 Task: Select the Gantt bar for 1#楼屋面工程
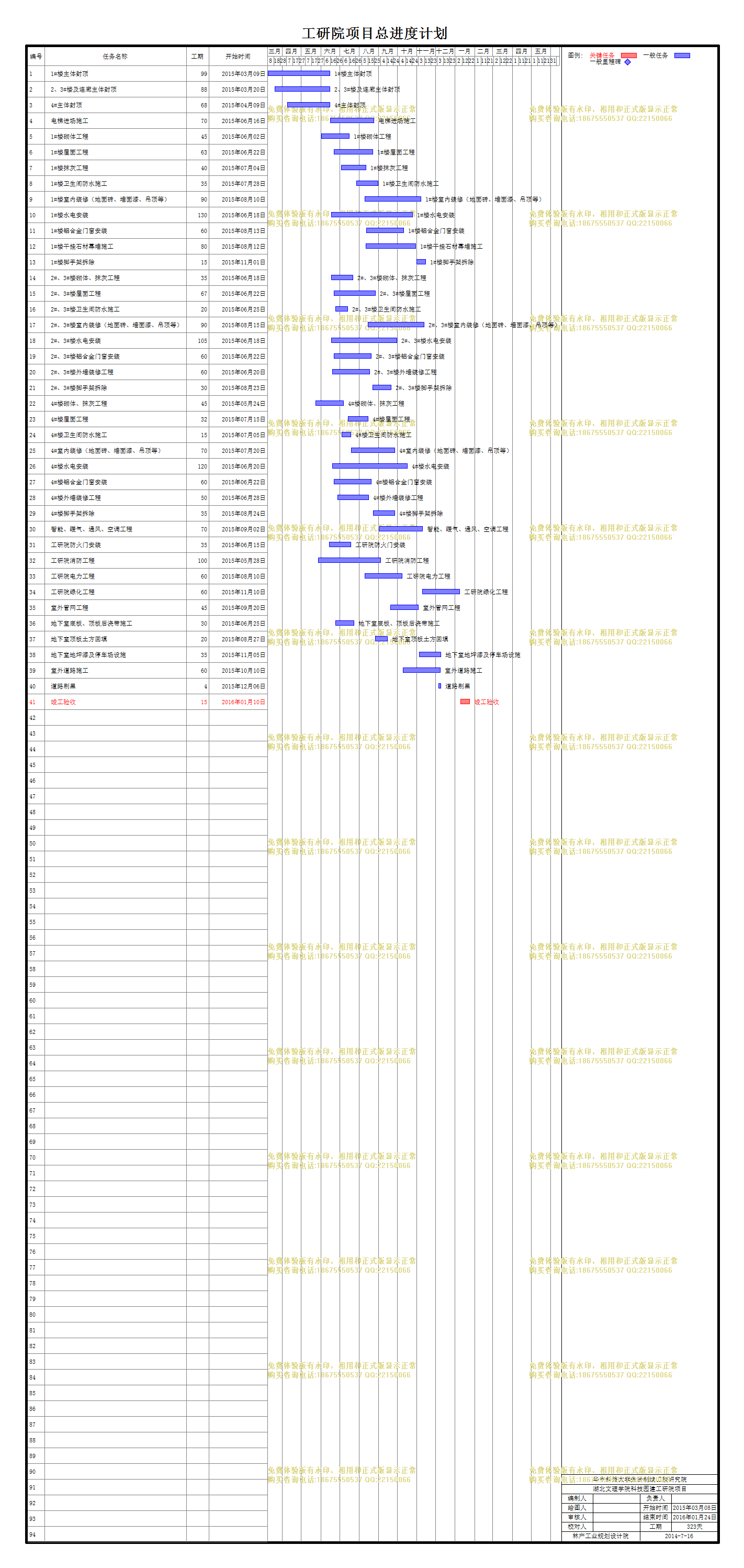pyautogui.click(x=354, y=152)
